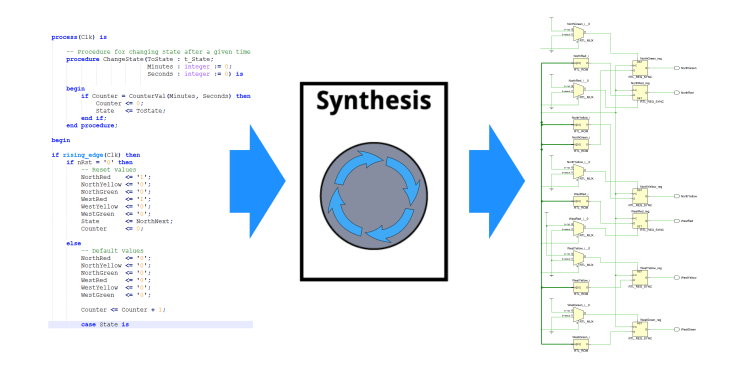The image size is (748, 370).
Task: Click the circular arrows synthesis icon
Action: point(374,195)
